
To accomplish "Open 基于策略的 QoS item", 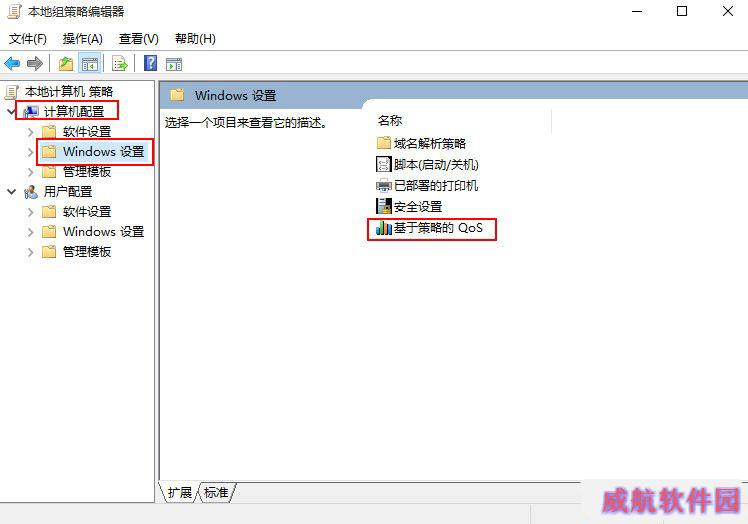I will 429,228.
